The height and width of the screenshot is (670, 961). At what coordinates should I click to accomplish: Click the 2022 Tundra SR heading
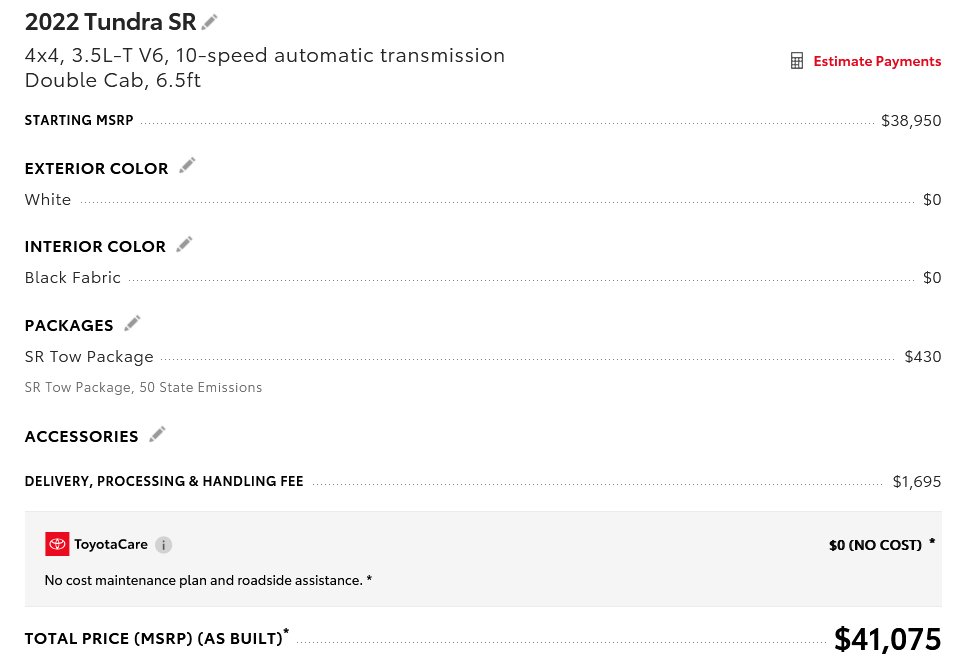click(110, 22)
